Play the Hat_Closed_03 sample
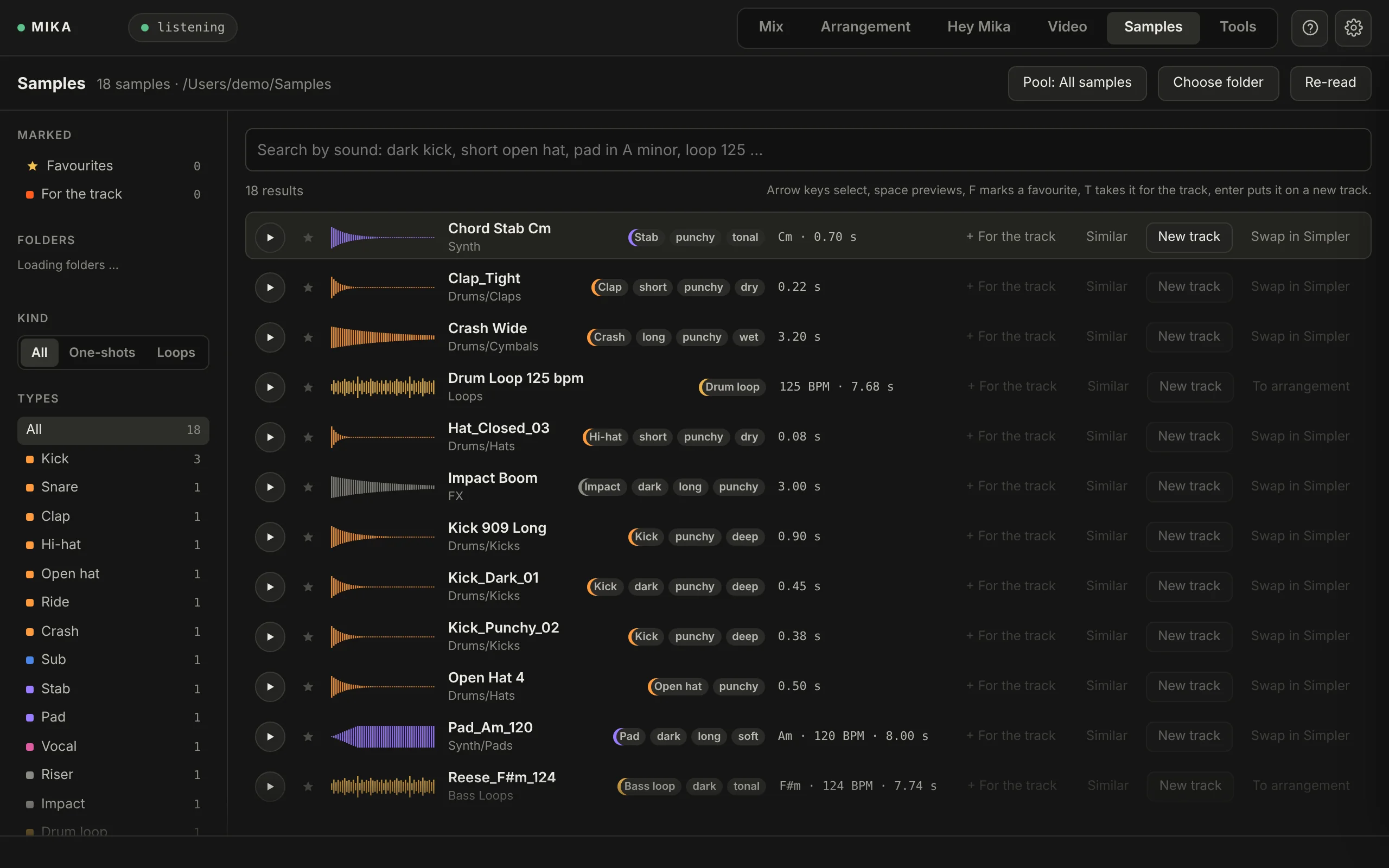This screenshot has width=1389, height=868. pos(270,437)
